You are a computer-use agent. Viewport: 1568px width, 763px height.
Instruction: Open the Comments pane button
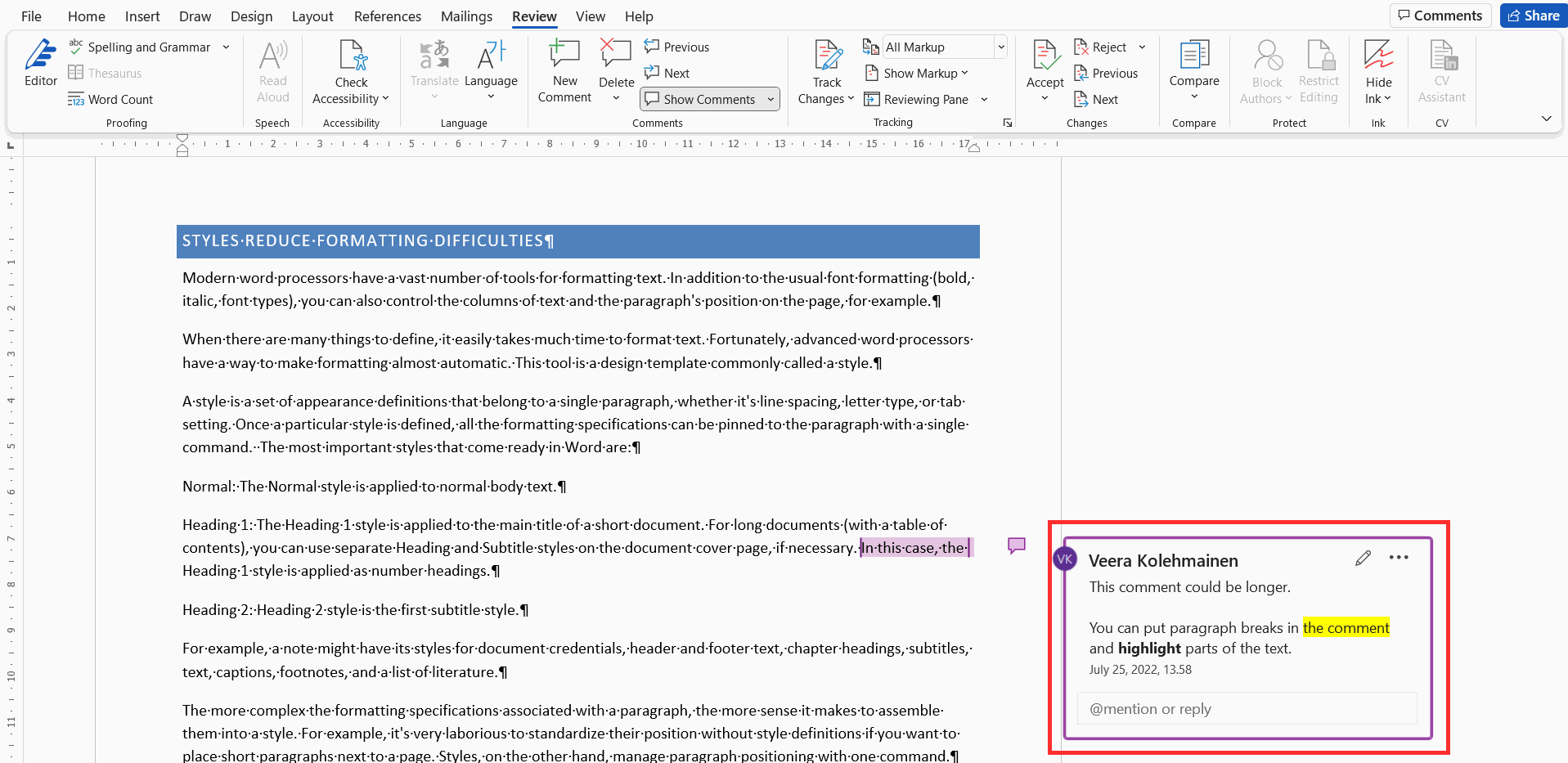tap(1440, 16)
